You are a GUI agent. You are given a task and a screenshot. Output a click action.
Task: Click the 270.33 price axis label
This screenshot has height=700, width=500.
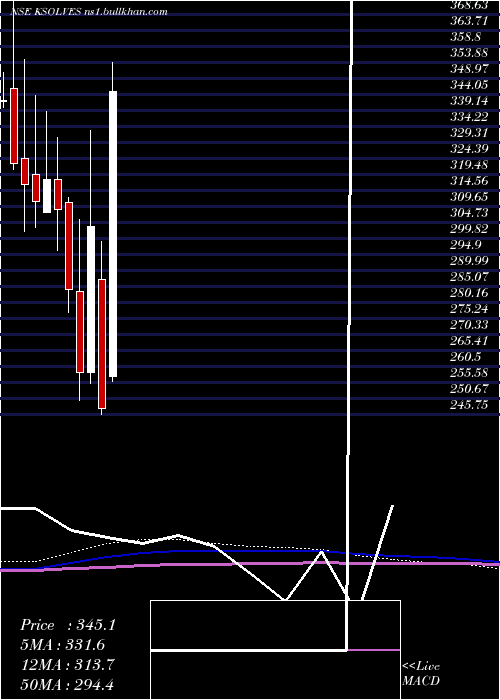click(x=469, y=325)
